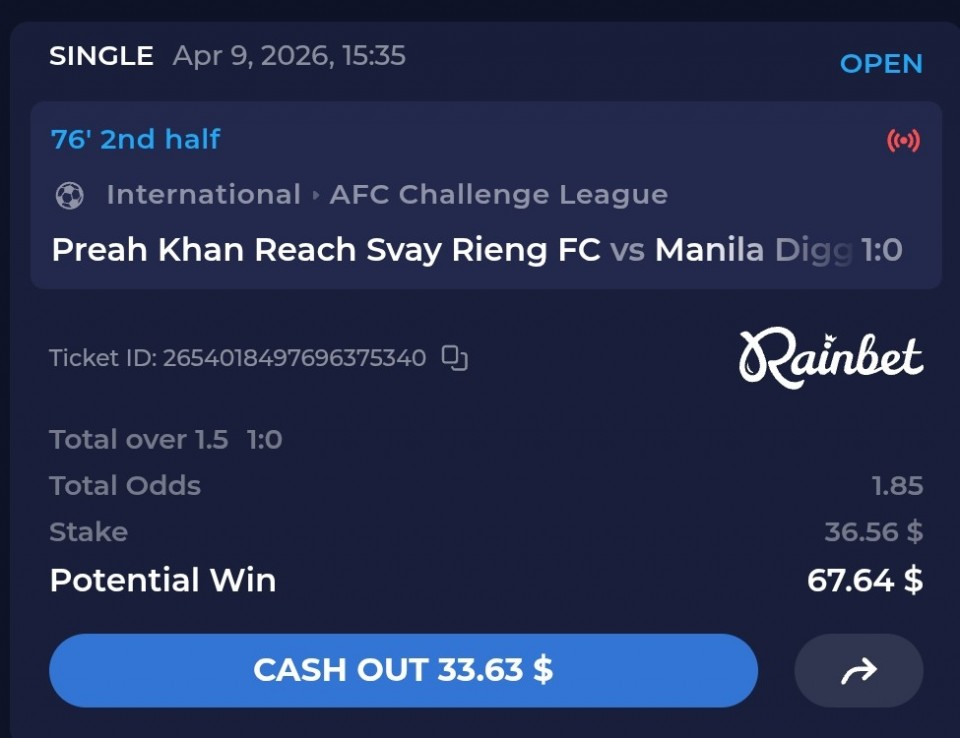Open AFC Challenge League breadcrumb
Image resolution: width=960 pixels, height=738 pixels.
[498, 195]
